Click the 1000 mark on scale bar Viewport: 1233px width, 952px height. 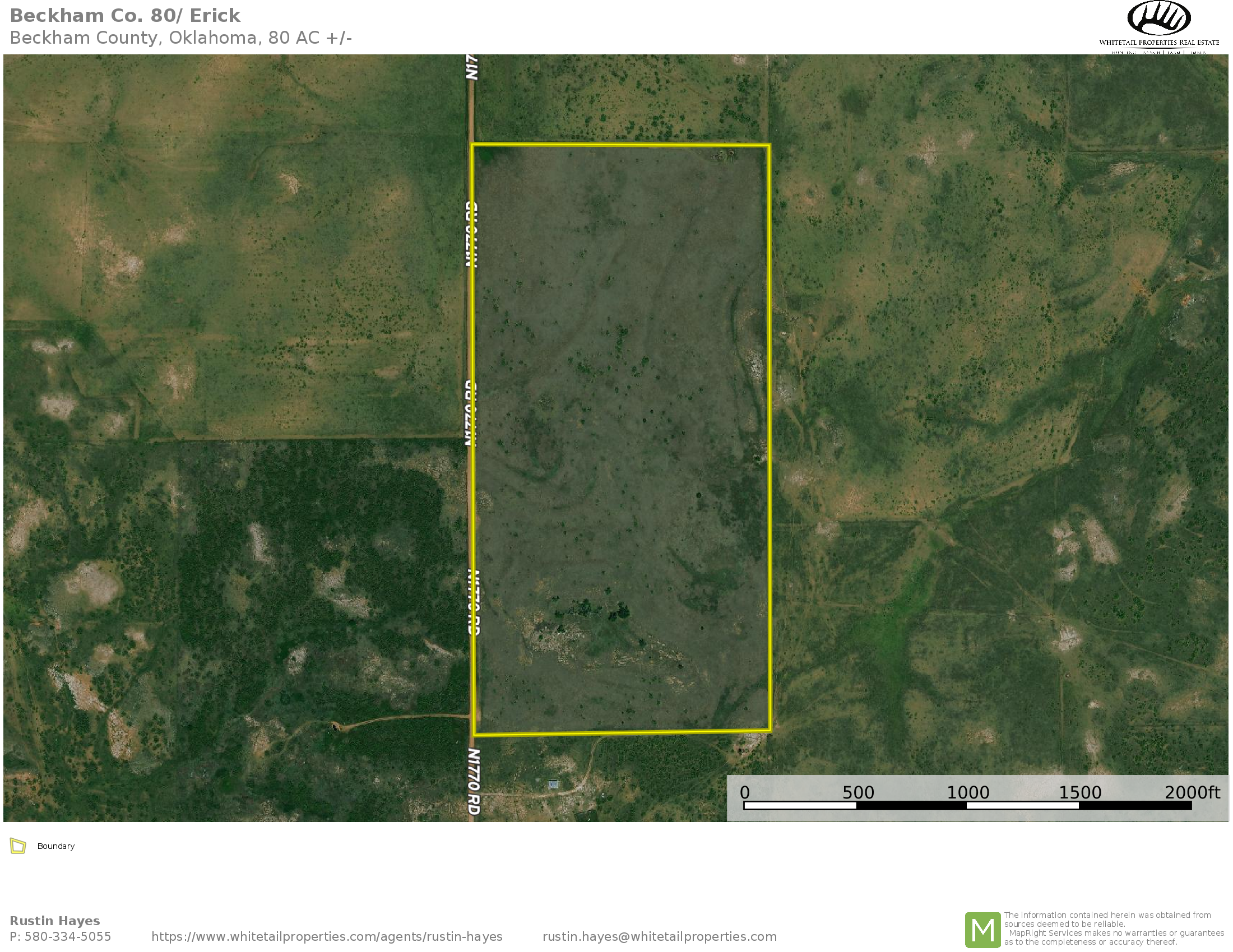[968, 792]
